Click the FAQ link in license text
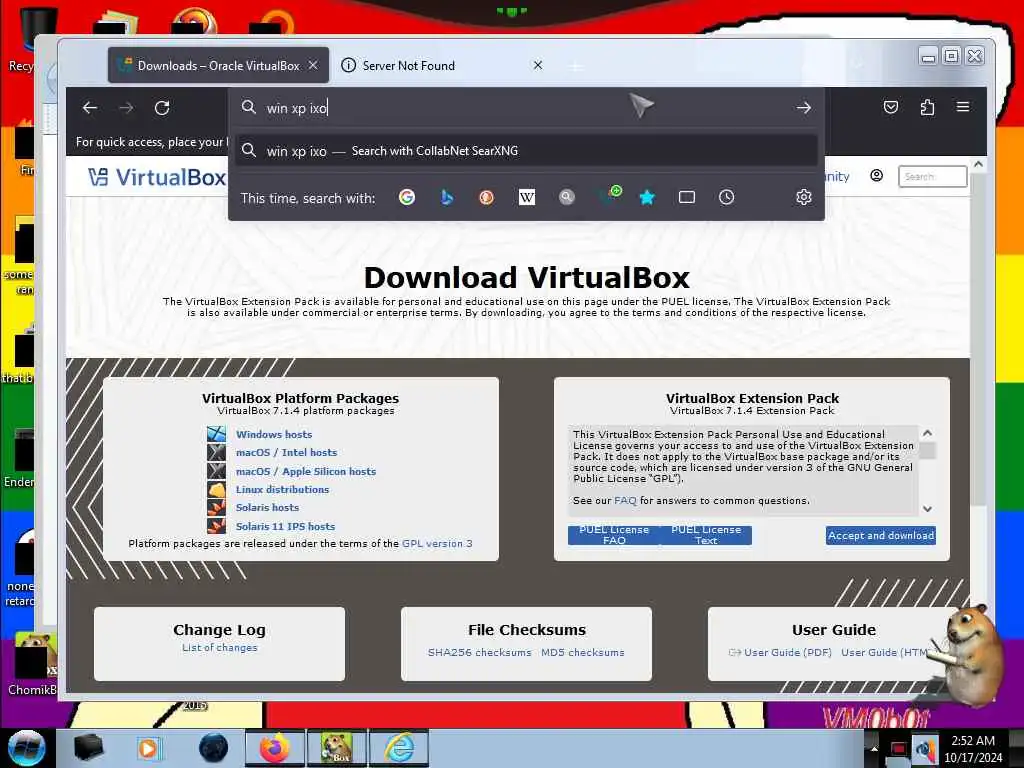The height and width of the screenshot is (768, 1024). [625, 500]
